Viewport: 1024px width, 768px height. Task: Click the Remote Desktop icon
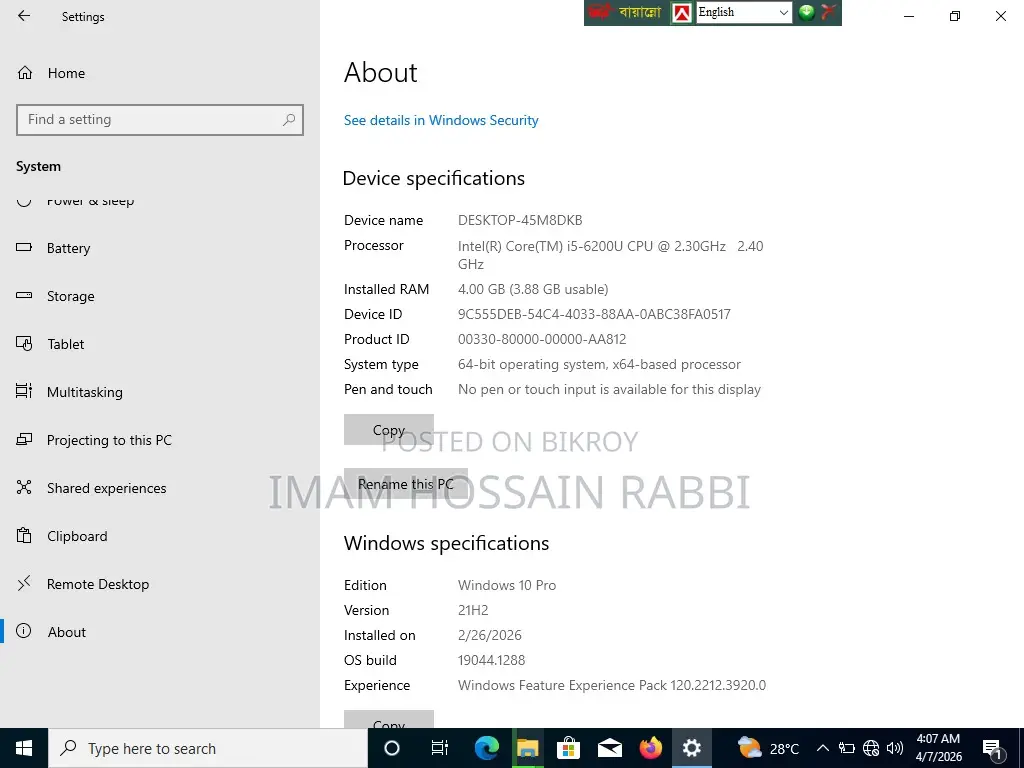pos(24,583)
